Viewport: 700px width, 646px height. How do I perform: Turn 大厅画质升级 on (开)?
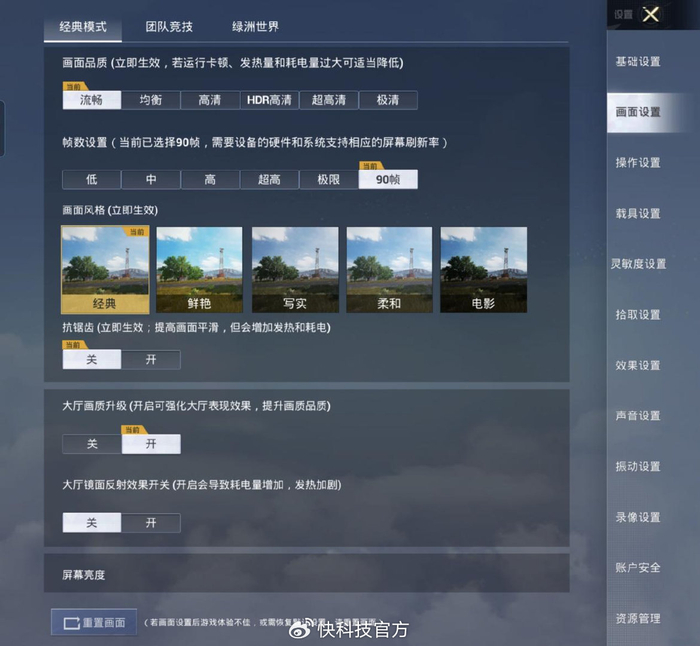pos(151,444)
